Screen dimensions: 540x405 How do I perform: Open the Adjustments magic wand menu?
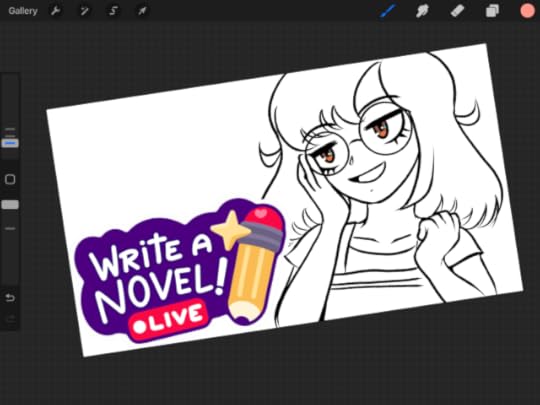tap(84, 11)
